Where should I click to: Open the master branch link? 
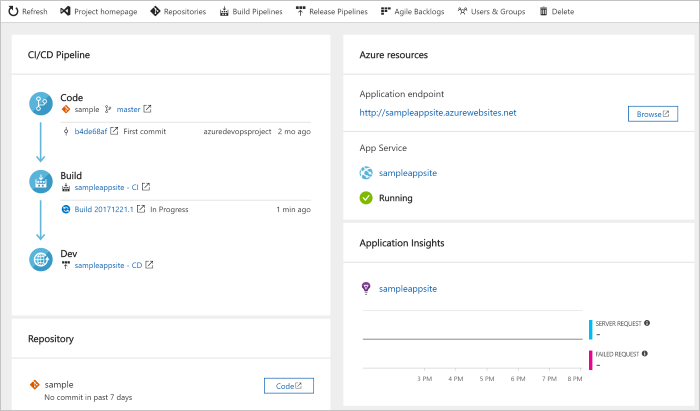pyautogui.click(x=128, y=109)
